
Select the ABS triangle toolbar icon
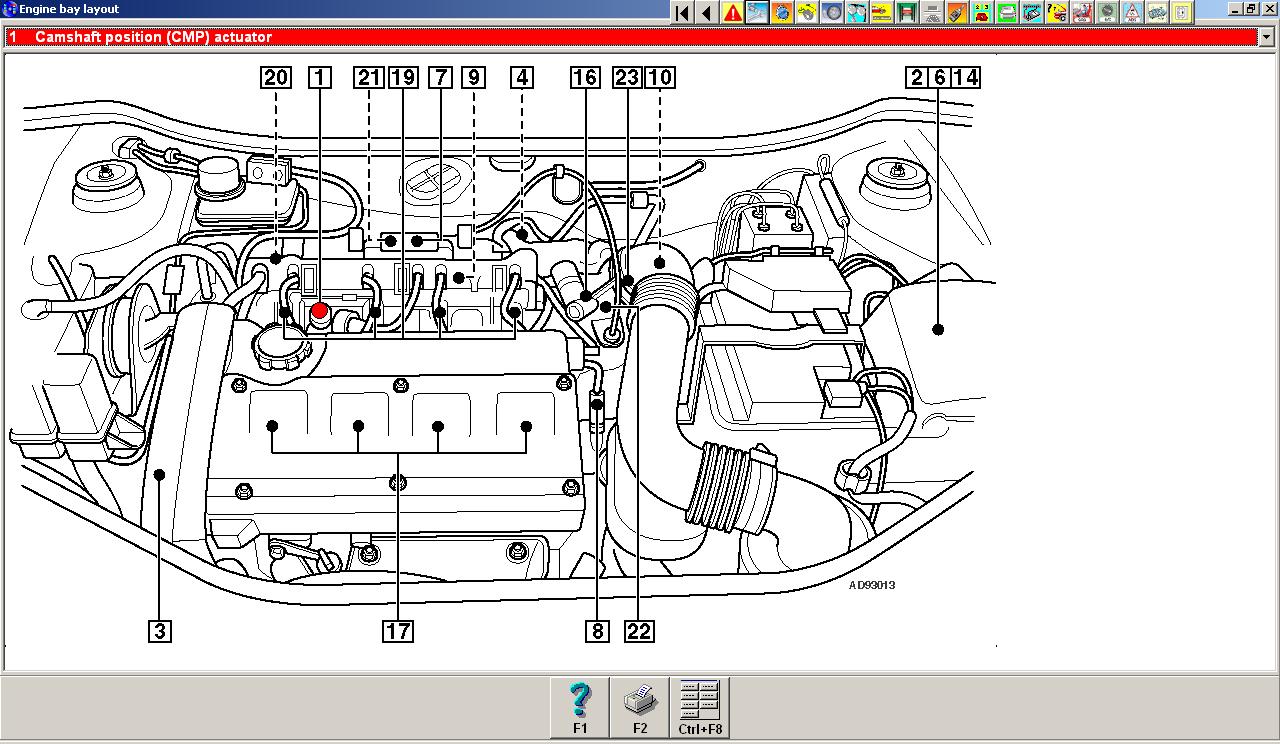(1132, 12)
